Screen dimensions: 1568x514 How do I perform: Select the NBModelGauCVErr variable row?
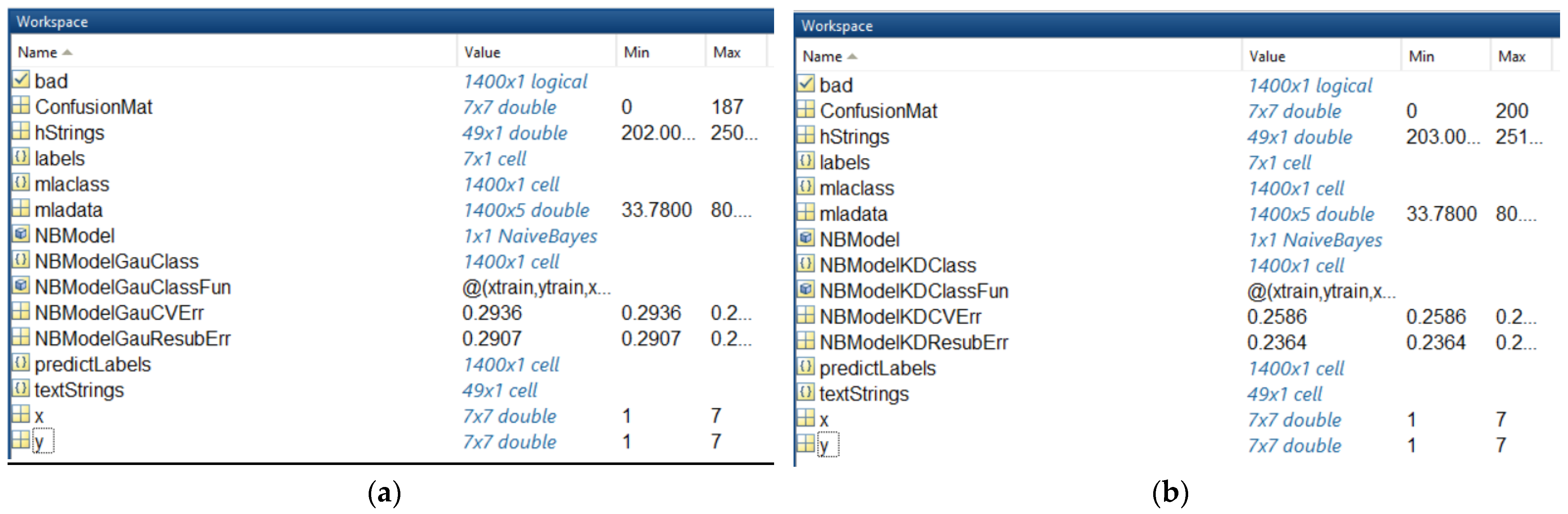[x=119, y=313]
